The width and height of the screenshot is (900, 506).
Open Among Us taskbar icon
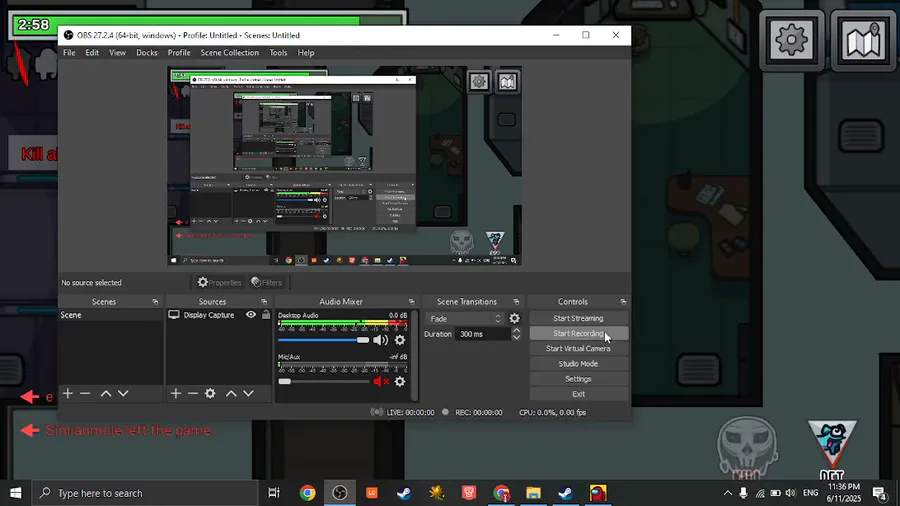point(598,493)
